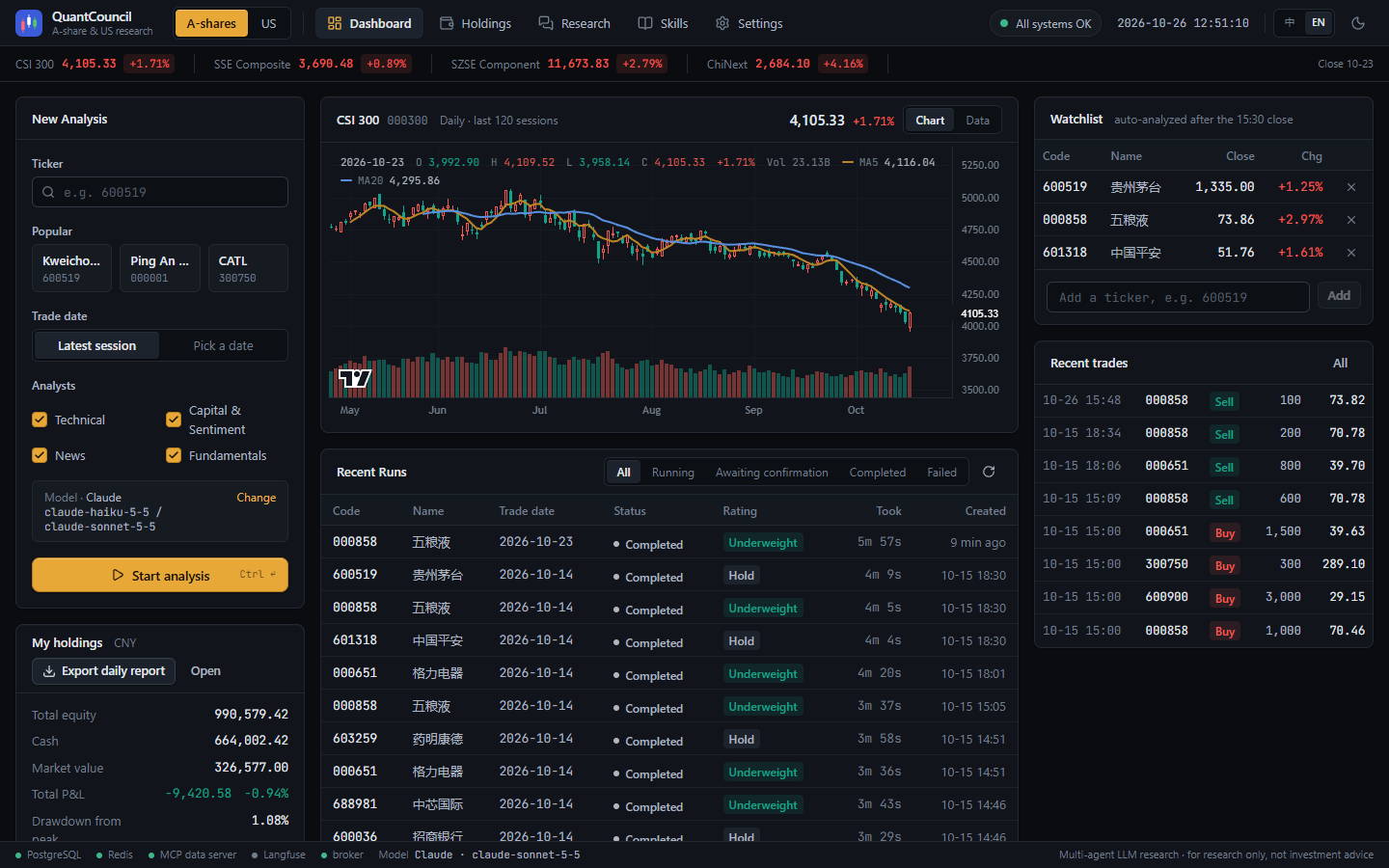Remove 000858 五粮液 from watchlist
Image resolution: width=1389 pixels, height=868 pixels.
1351,220
